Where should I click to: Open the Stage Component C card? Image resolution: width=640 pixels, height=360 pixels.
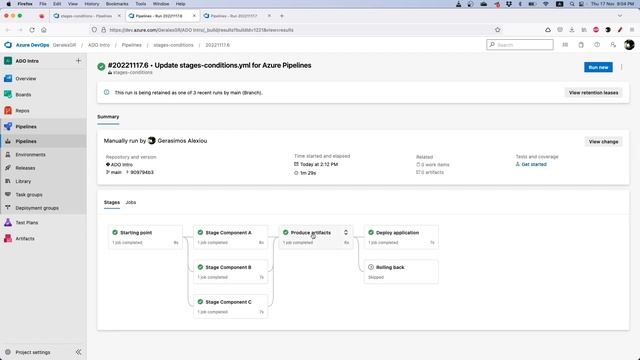pyautogui.click(x=231, y=307)
